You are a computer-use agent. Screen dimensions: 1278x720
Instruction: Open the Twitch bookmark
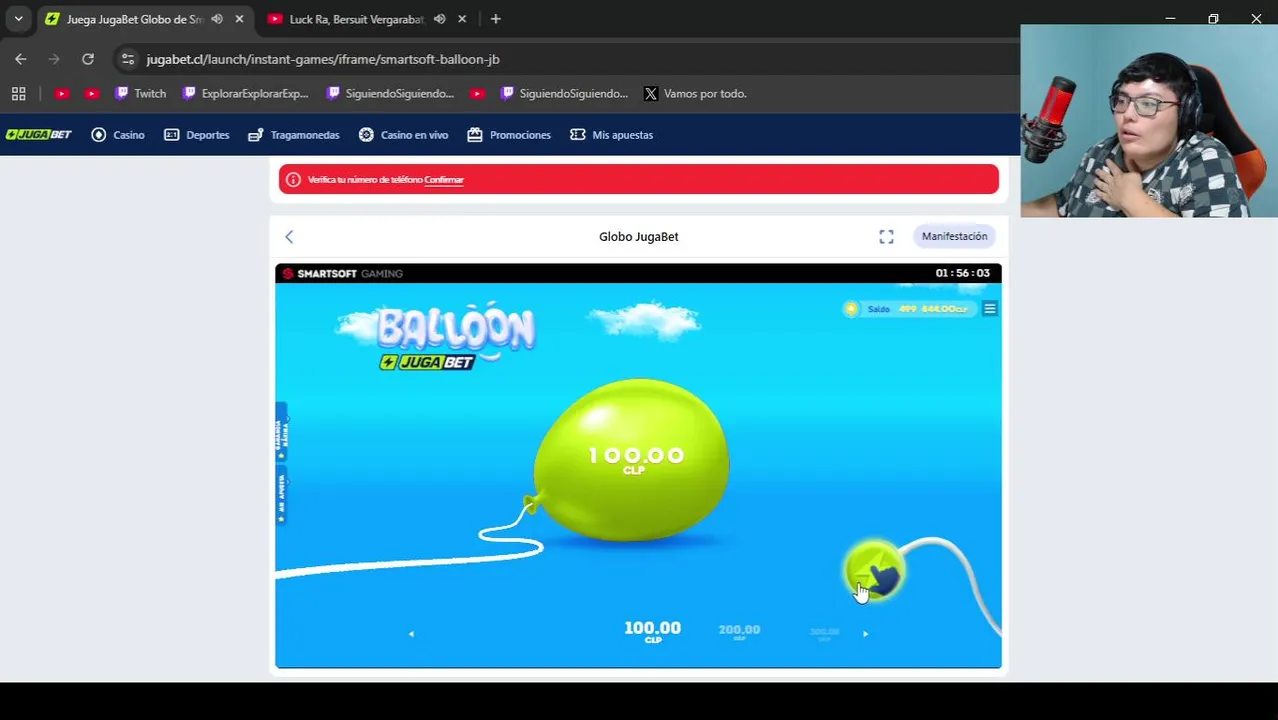pyautogui.click(x=141, y=94)
